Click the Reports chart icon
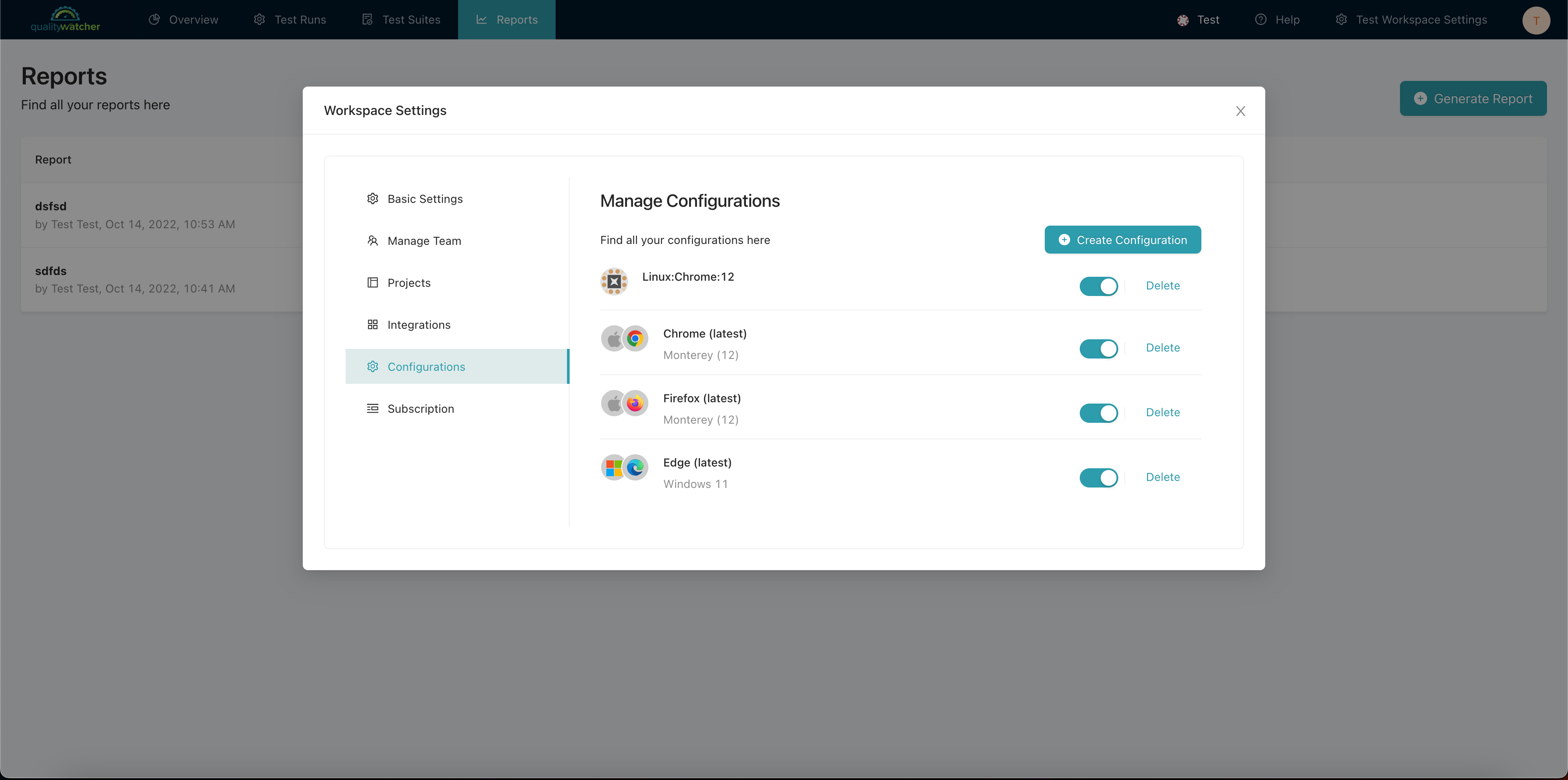The height and width of the screenshot is (780, 1568). [482, 20]
